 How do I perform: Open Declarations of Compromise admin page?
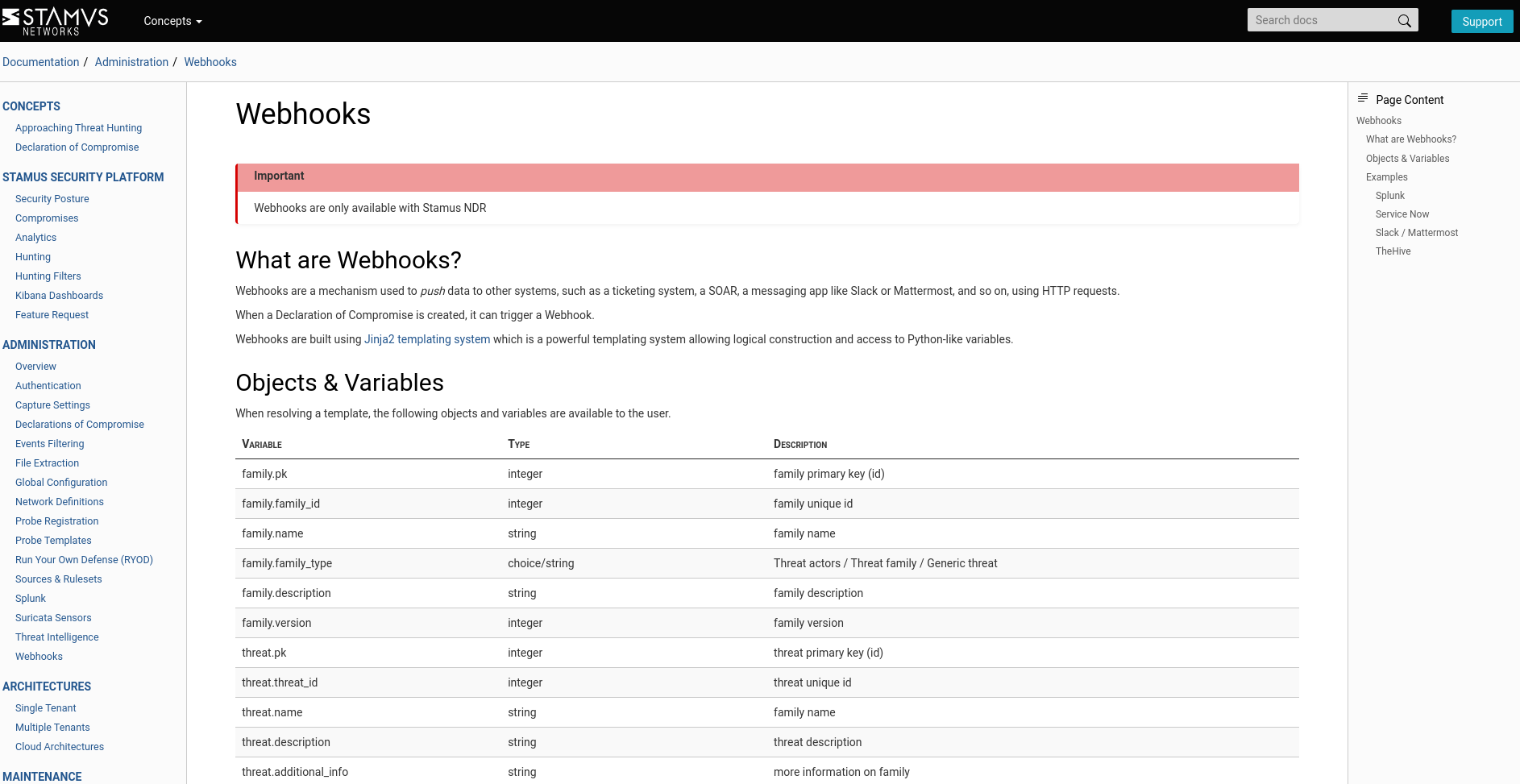(80, 425)
